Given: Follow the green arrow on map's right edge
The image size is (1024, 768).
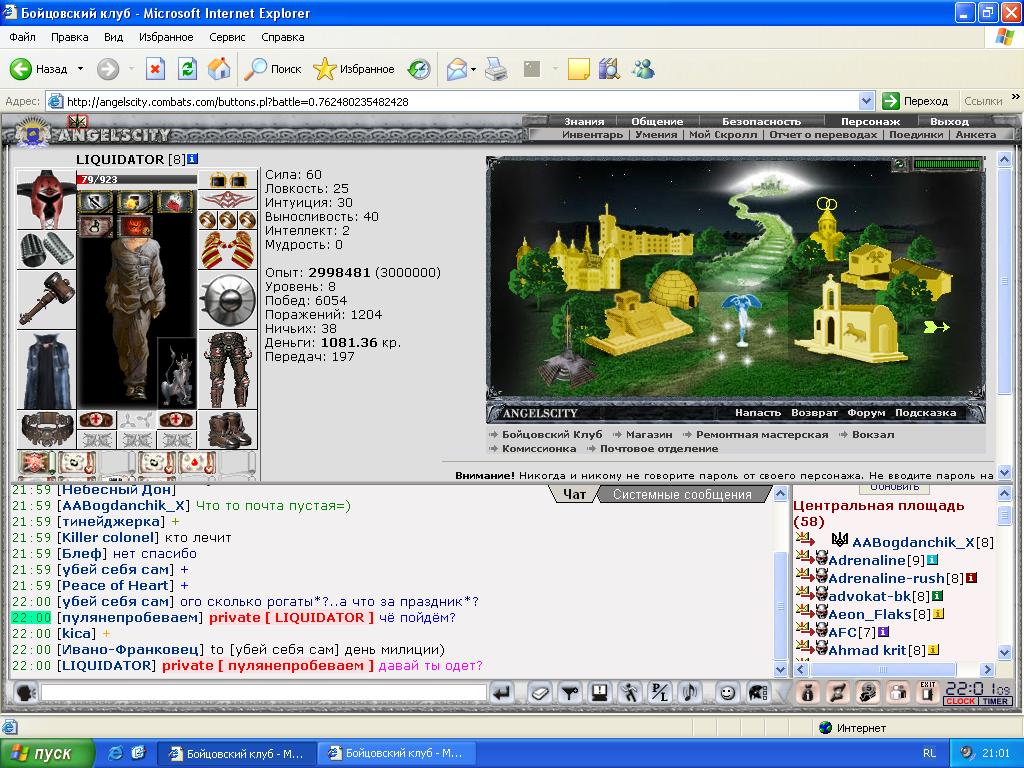Looking at the screenshot, I should pos(936,327).
